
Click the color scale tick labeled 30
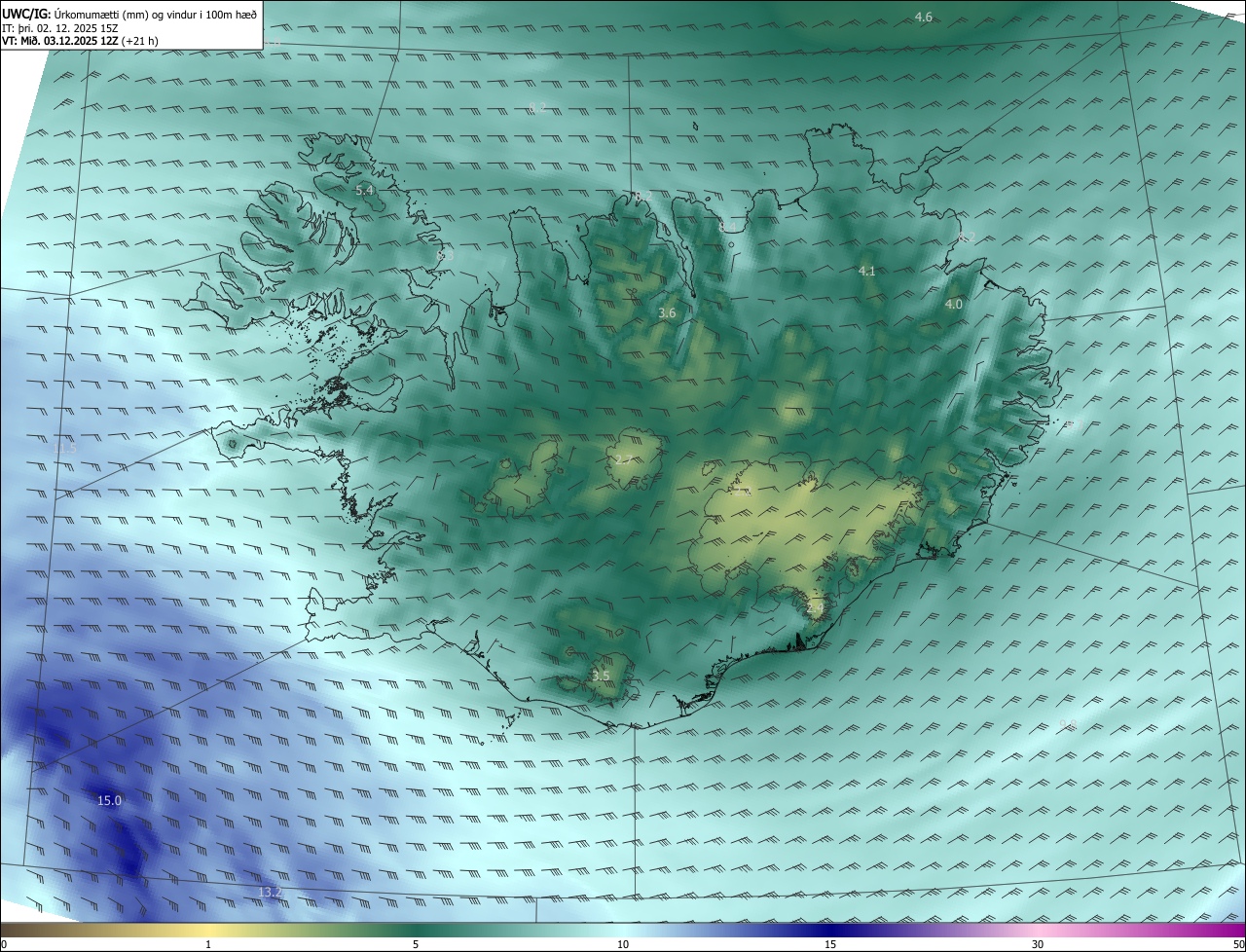click(1038, 944)
